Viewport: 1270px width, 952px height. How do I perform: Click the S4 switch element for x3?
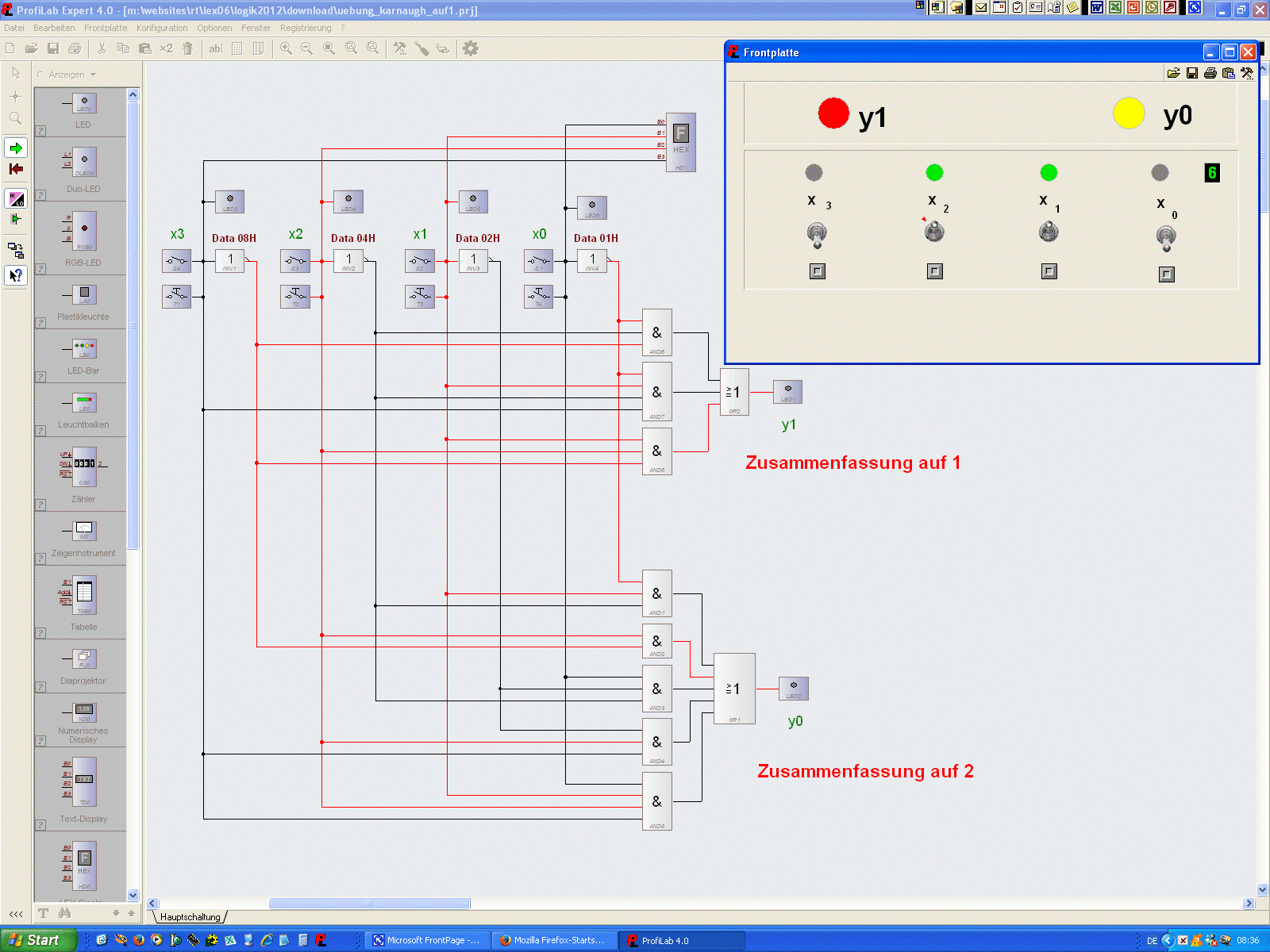(x=176, y=261)
